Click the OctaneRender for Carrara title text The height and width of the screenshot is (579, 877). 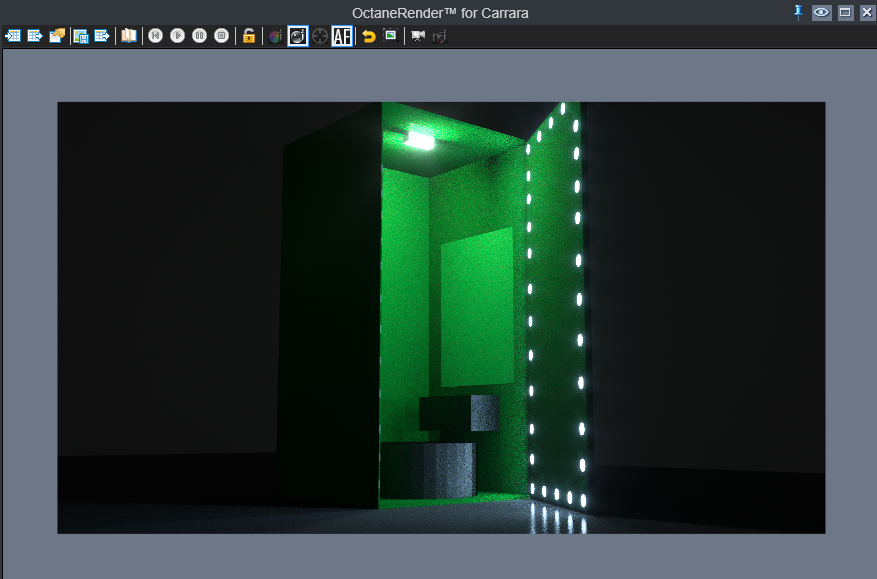point(440,13)
